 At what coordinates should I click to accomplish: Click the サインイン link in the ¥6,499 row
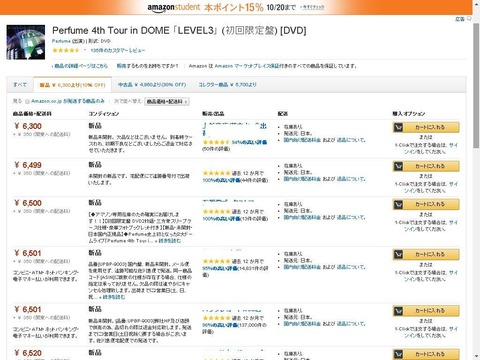(x=431, y=187)
